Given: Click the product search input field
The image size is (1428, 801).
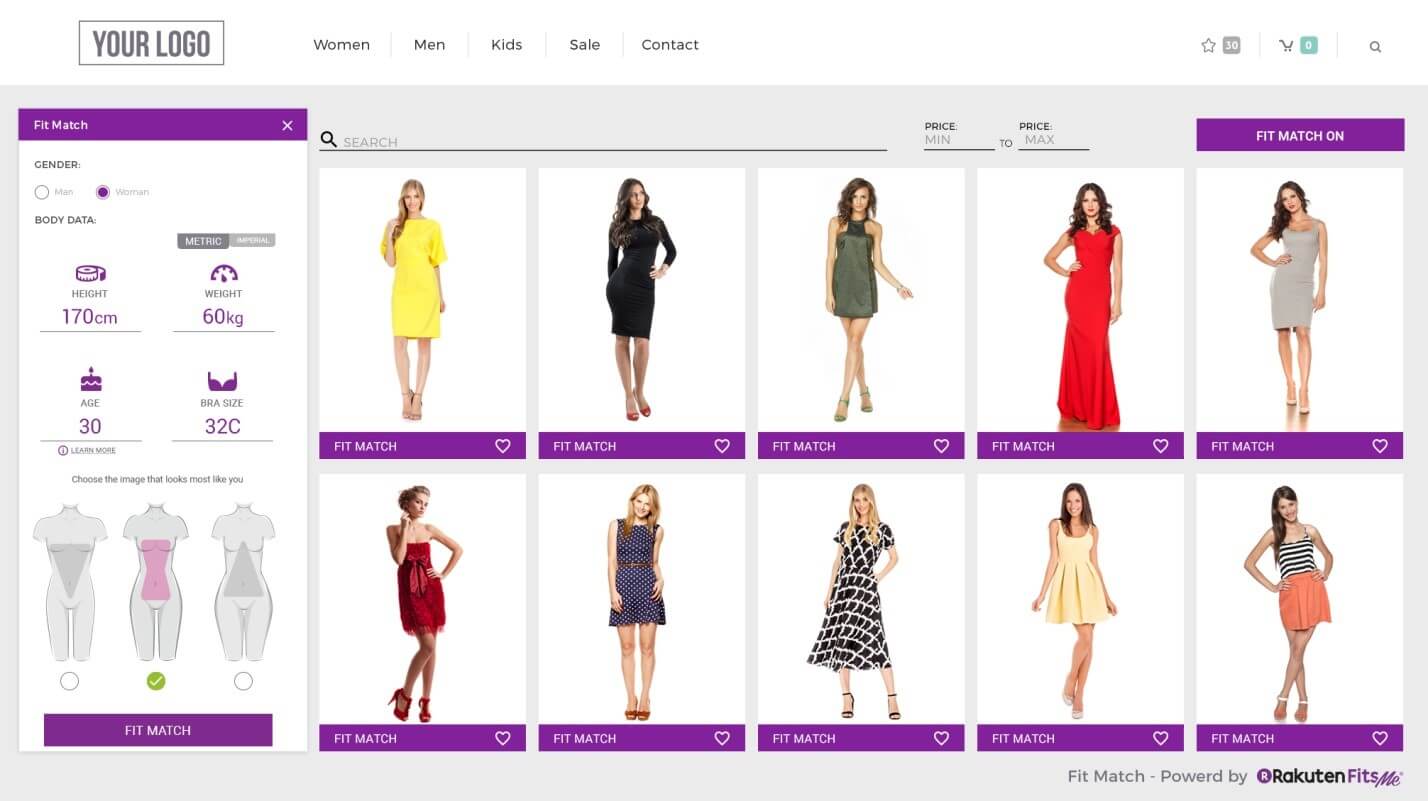Looking at the screenshot, I should (x=612, y=142).
